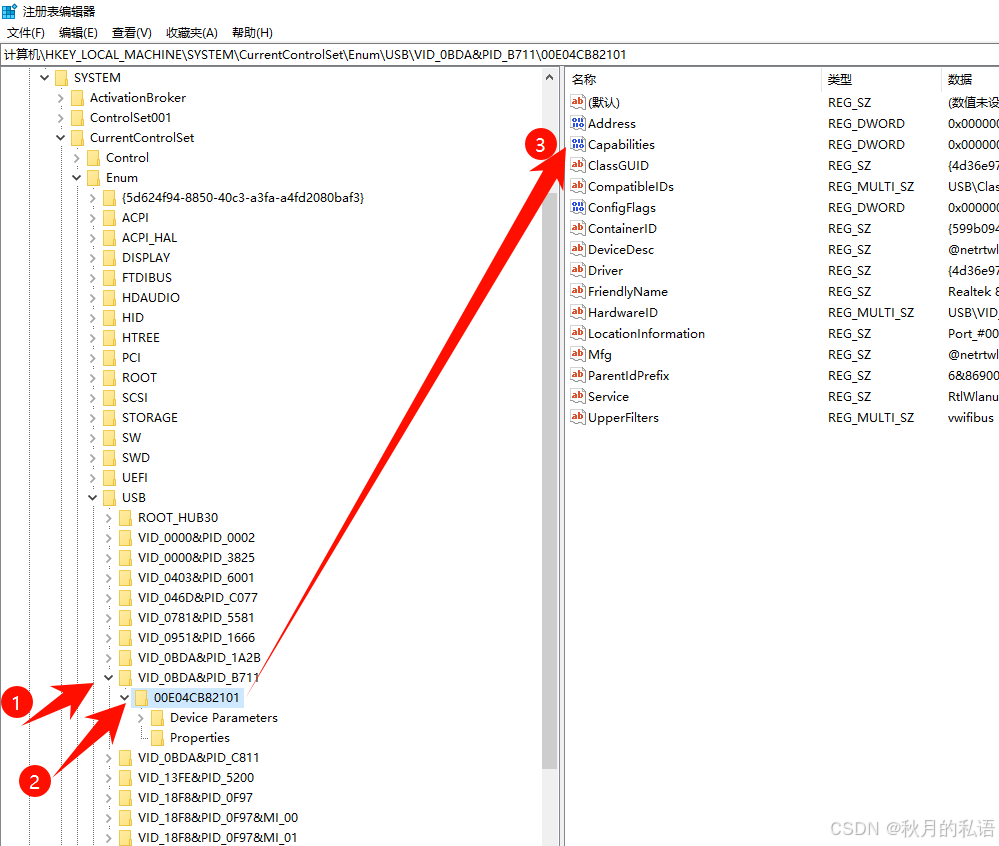This screenshot has height=846, width=999.
Task: Open the 文件(F) menu
Action: pyautogui.click(x=25, y=32)
